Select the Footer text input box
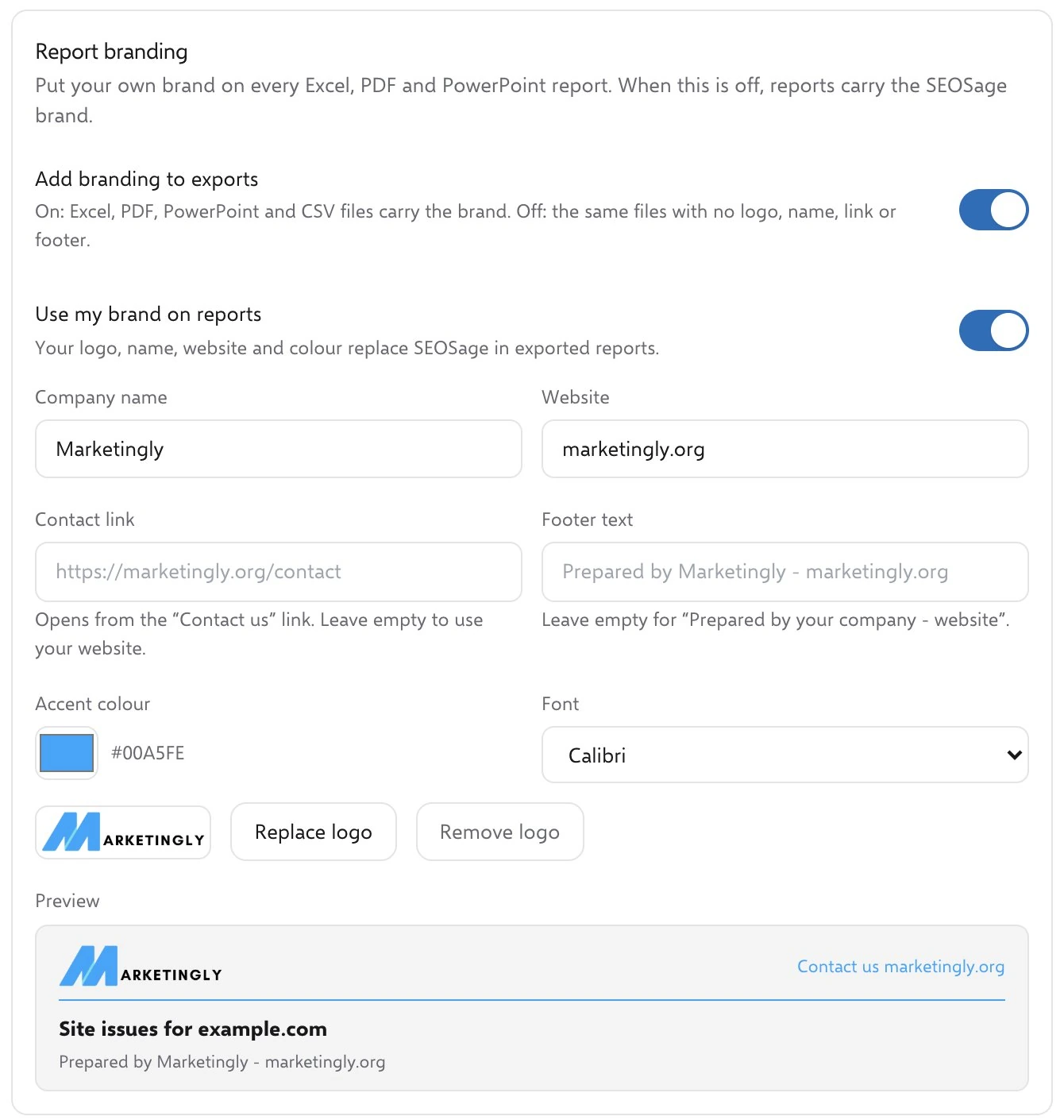Viewport: 1064px width, 1120px height. [x=785, y=572]
